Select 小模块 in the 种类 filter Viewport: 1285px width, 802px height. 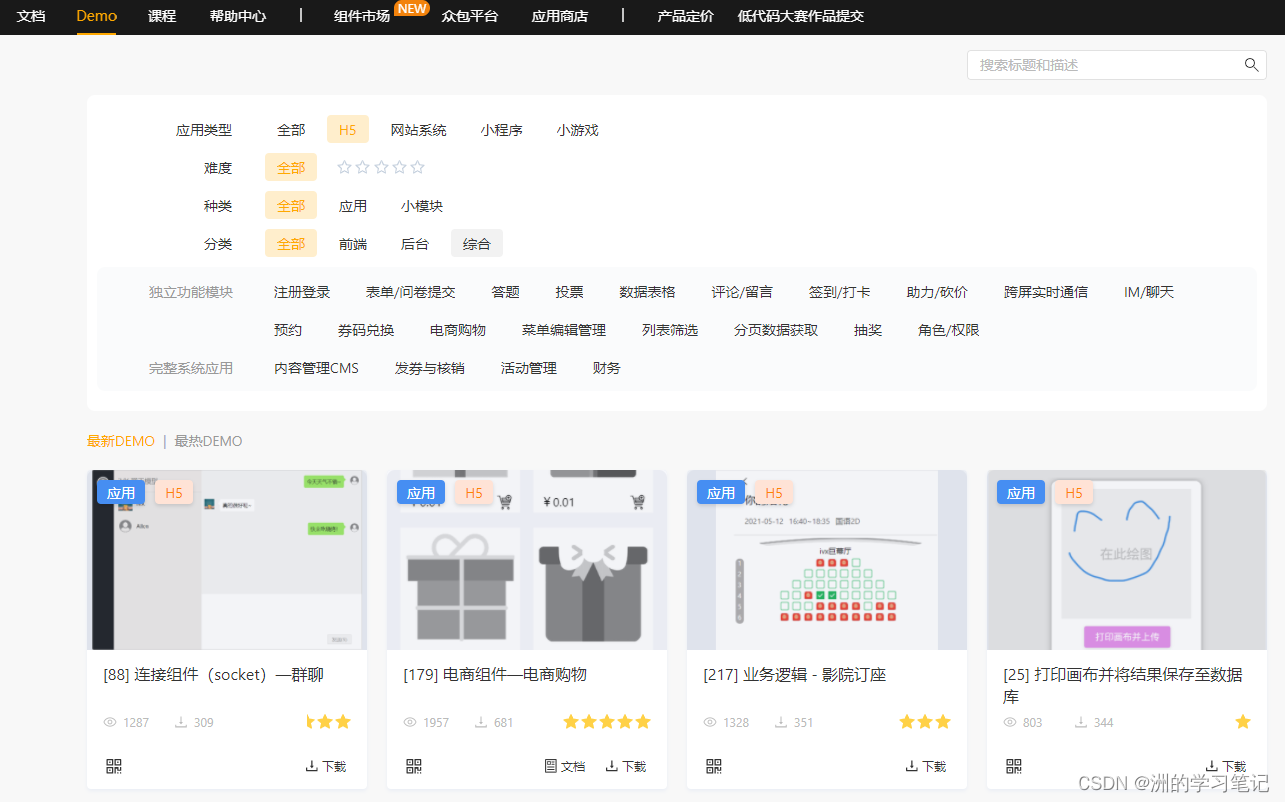tap(422, 206)
